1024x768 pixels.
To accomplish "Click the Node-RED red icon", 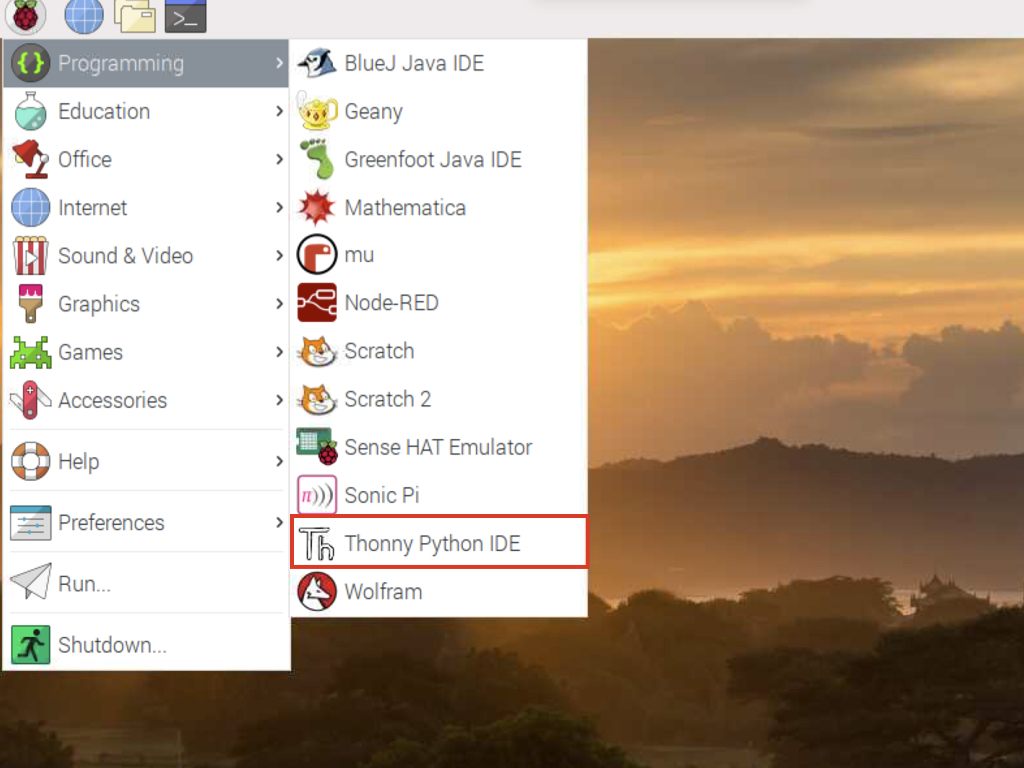I will (317, 302).
